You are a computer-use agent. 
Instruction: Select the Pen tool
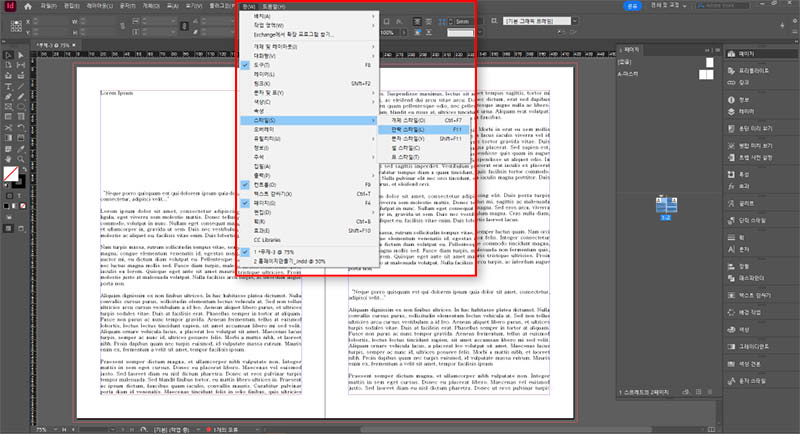point(9,96)
